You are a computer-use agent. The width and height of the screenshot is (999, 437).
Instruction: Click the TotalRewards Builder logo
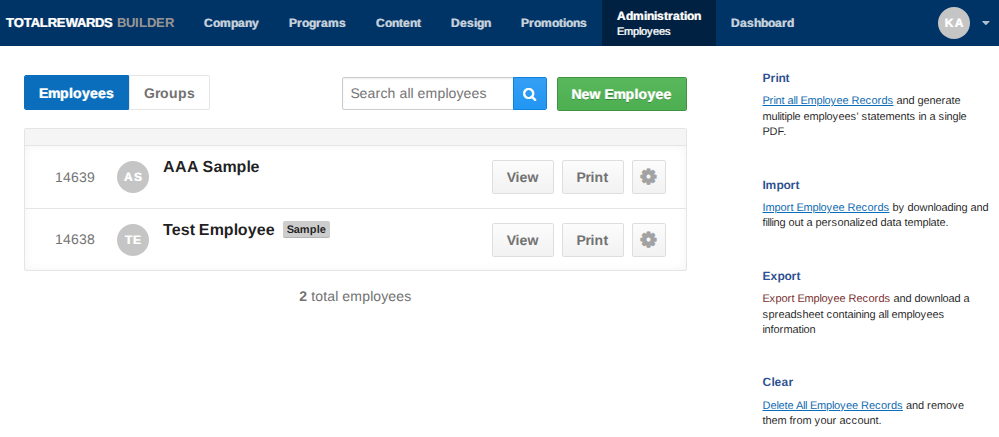coord(90,23)
